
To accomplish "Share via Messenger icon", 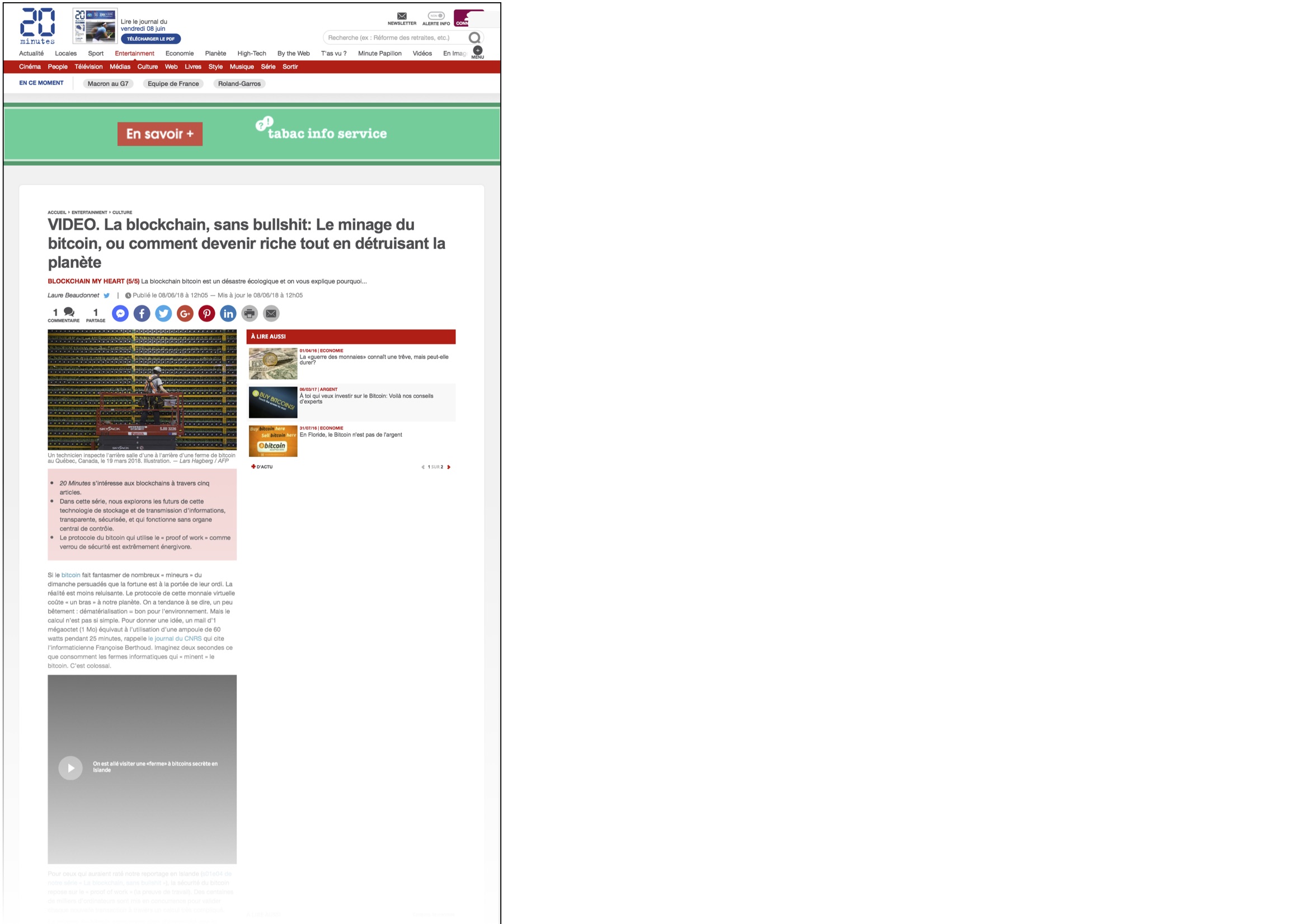I will tap(120, 313).
